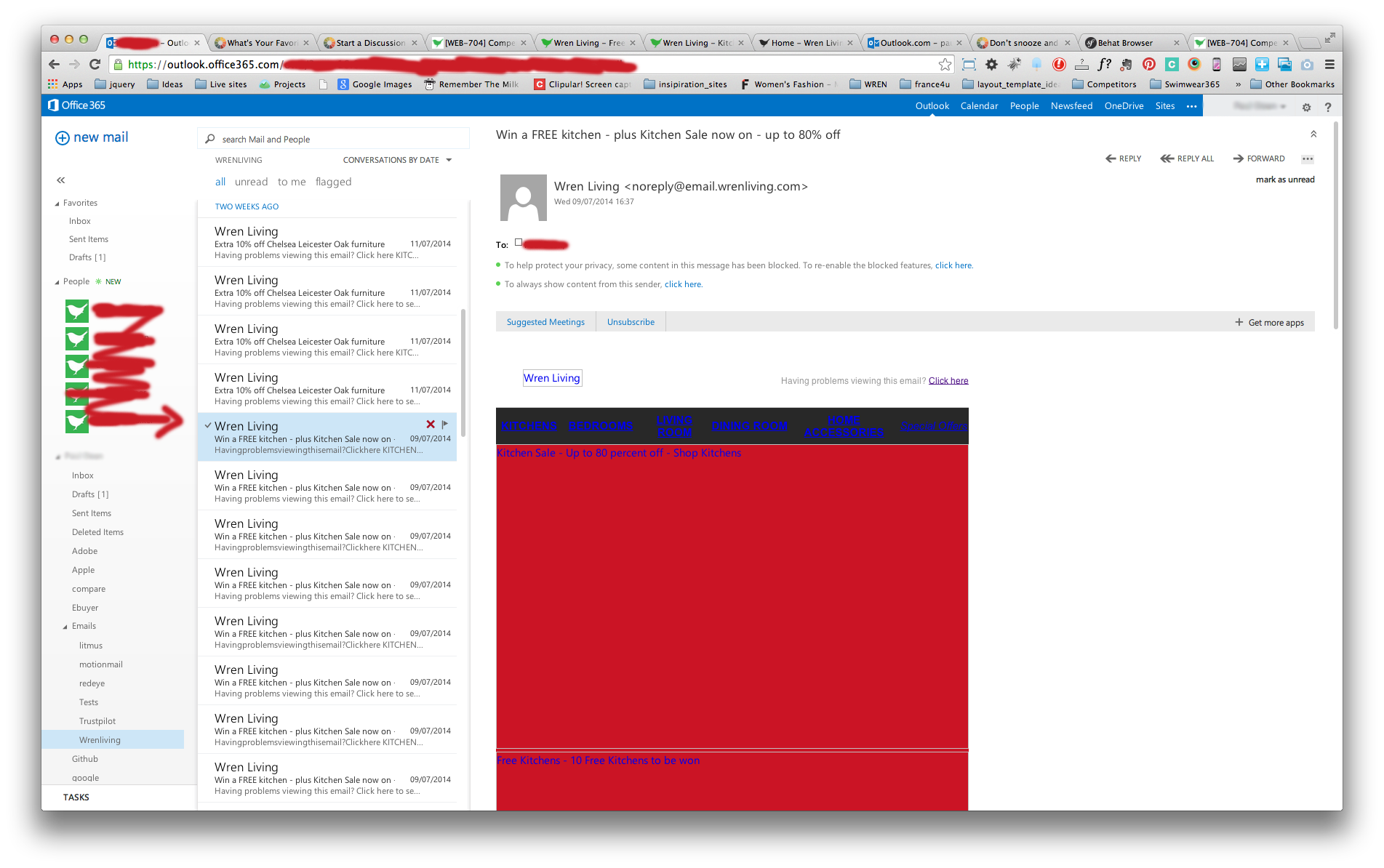The image size is (1384, 868).
Task: Collapse the Favorites section
Action: click(57, 204)
